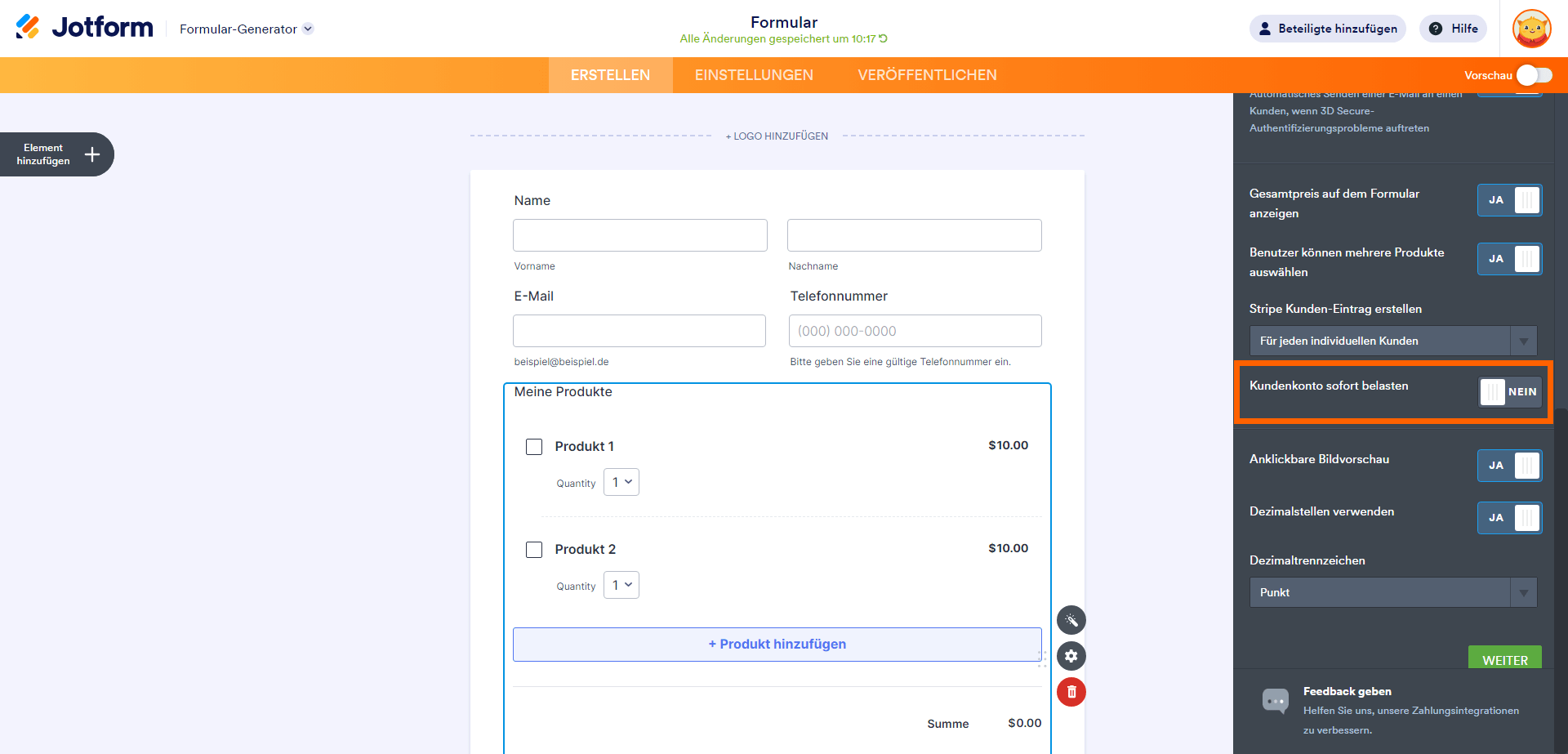1568x754 pixels.
Task: Switch to the EINSTELLUNGEN tab
Action: click(754, 75)
